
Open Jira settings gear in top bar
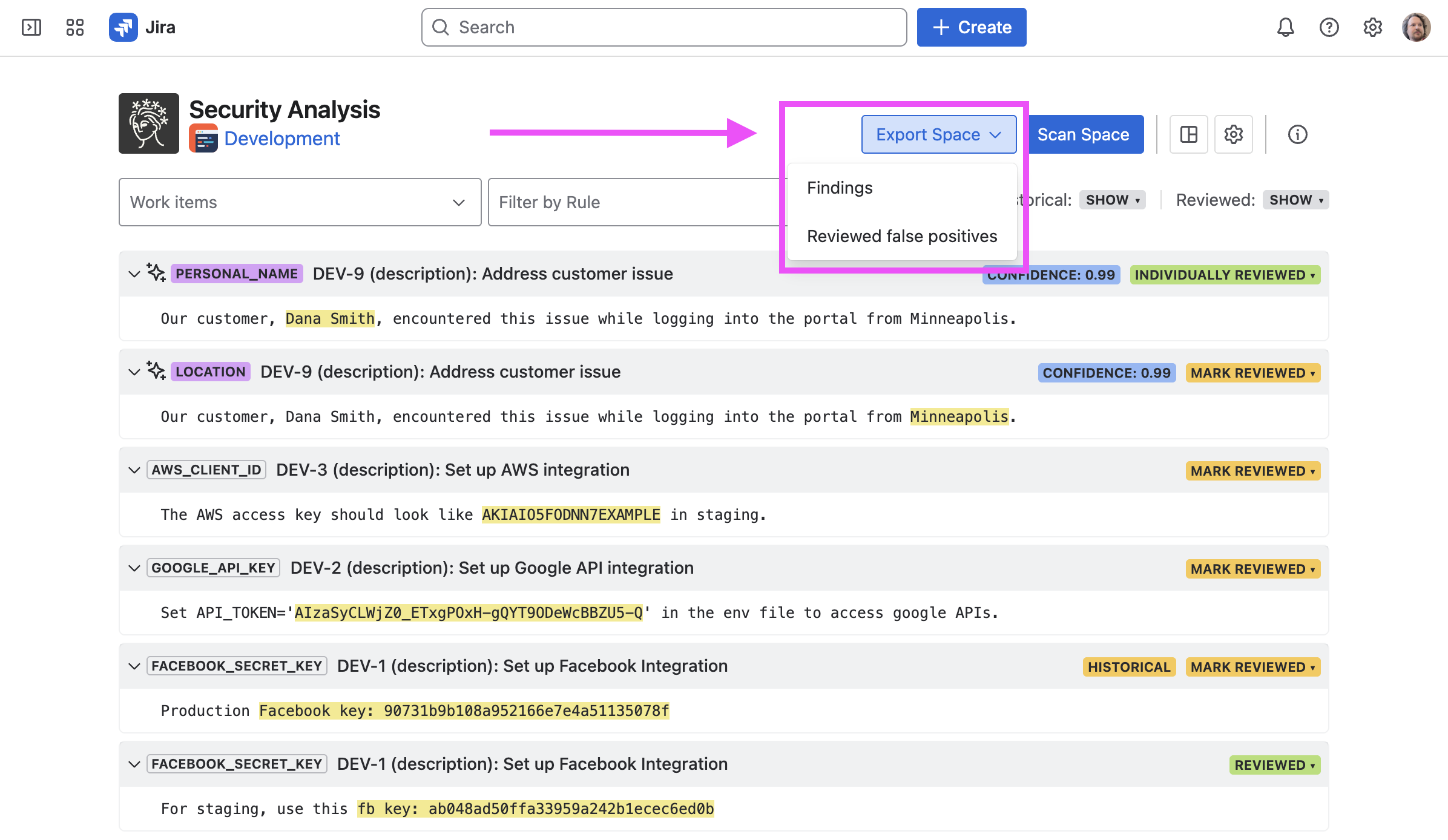point(1372,27)
